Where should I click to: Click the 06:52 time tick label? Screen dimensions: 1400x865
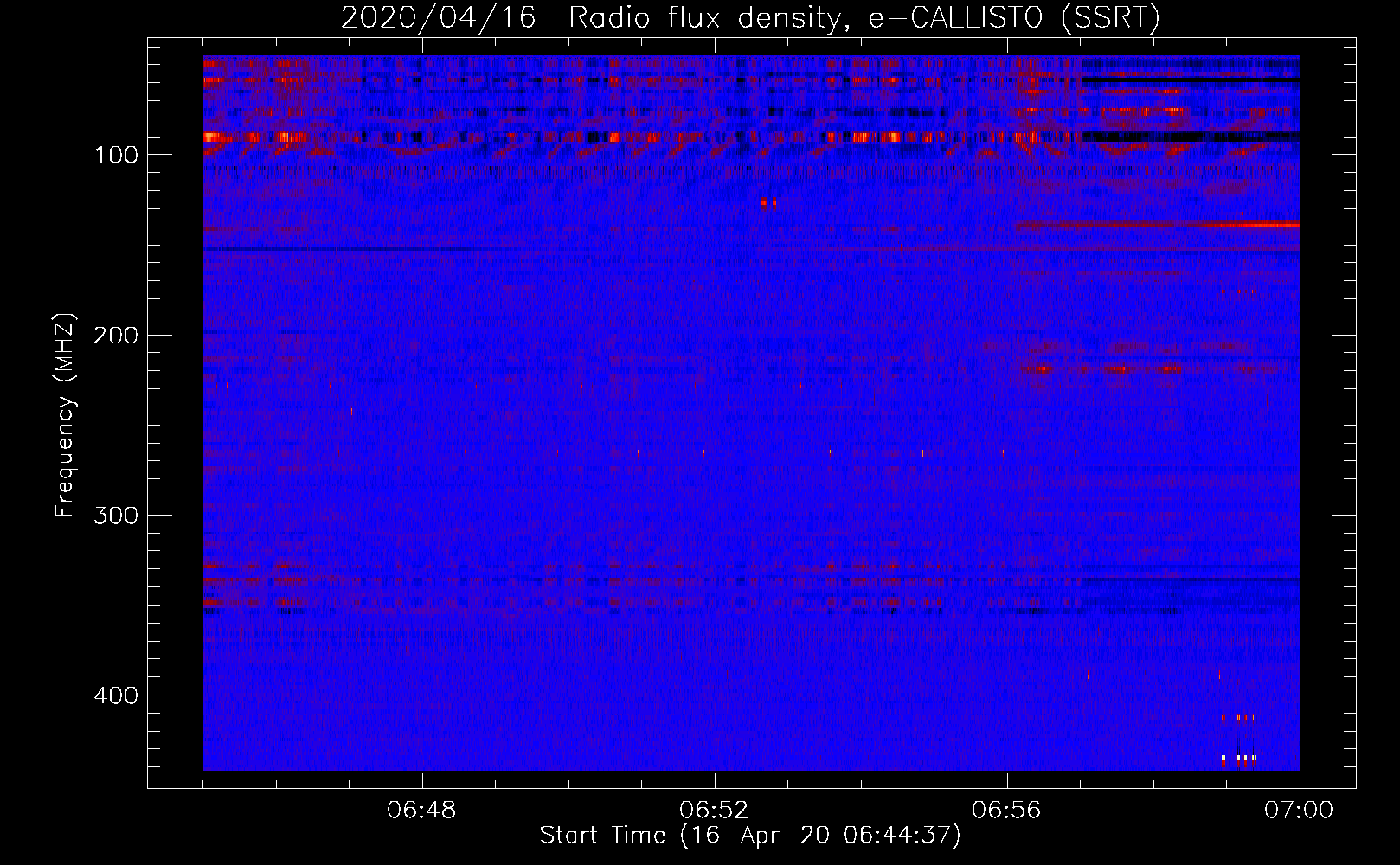(715, 811)
